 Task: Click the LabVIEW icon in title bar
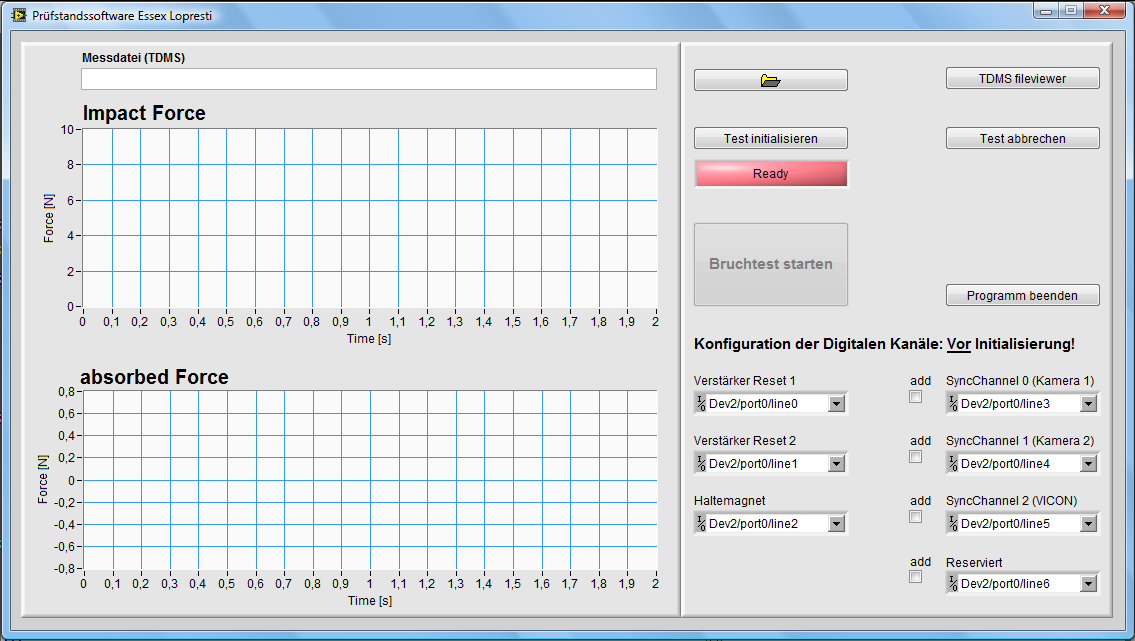(18, 15)
